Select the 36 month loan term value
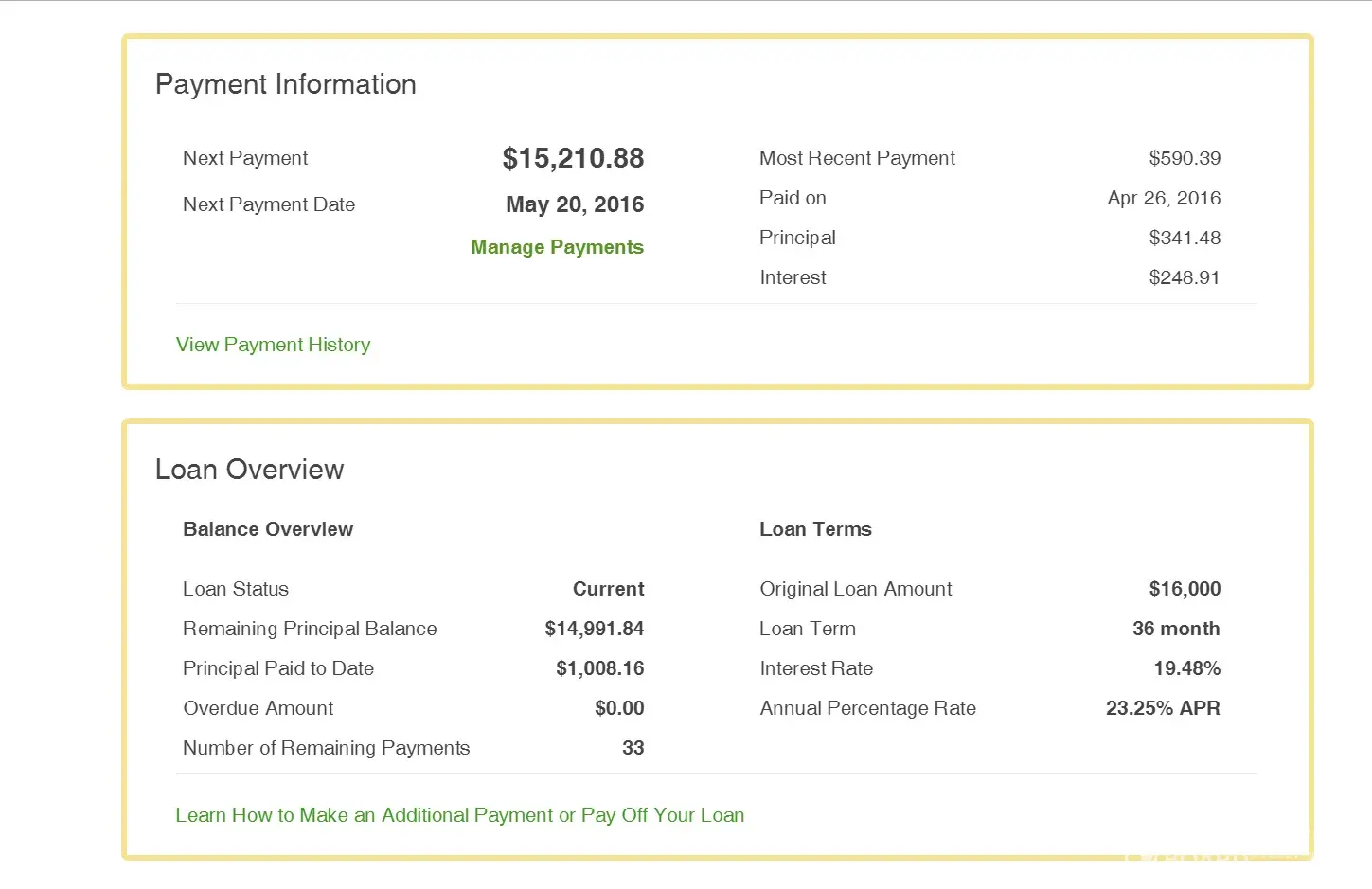The width and height of the screenshot is (1372, 889). tap(1175, 629)
